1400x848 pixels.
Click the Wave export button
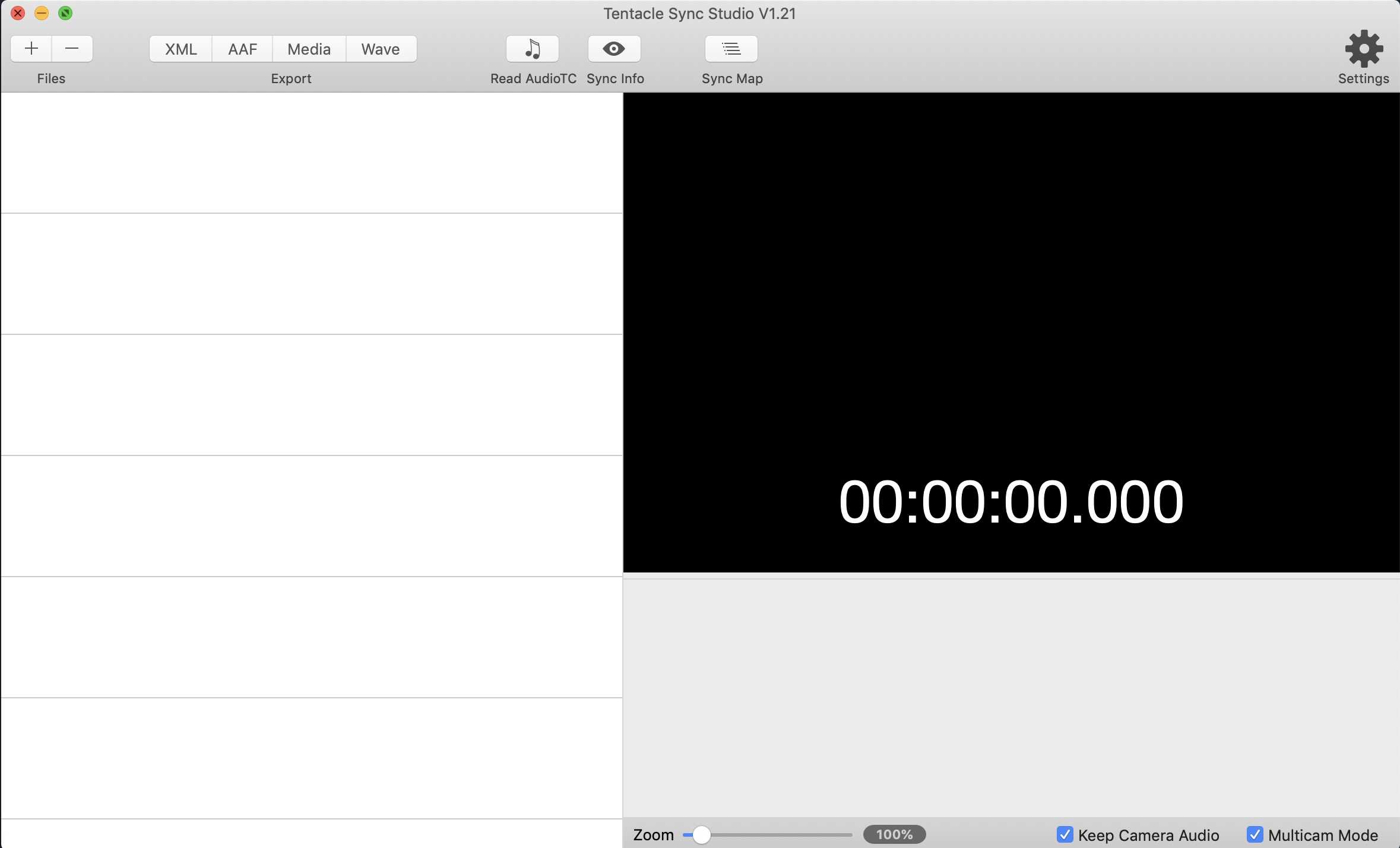[x=381, y=49]
